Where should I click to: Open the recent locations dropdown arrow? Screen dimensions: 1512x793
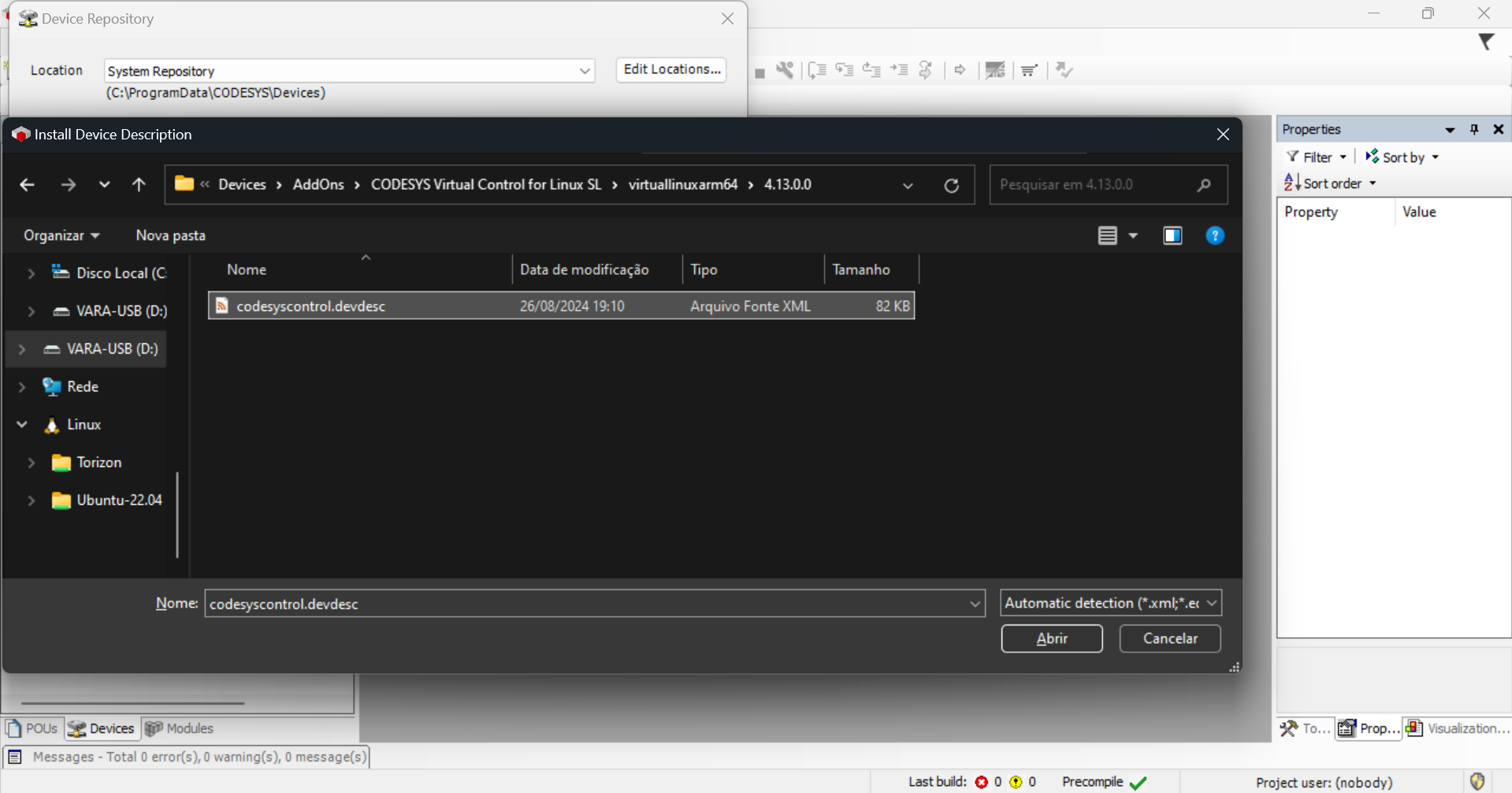[104, 184]
